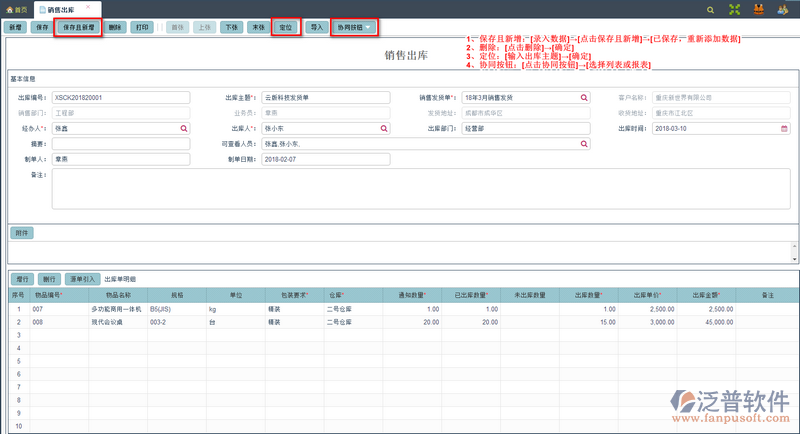This screenshot has width=800, height=434.
Task: Open lookup icon in 出库人 field
Action: tap(384, 129)
